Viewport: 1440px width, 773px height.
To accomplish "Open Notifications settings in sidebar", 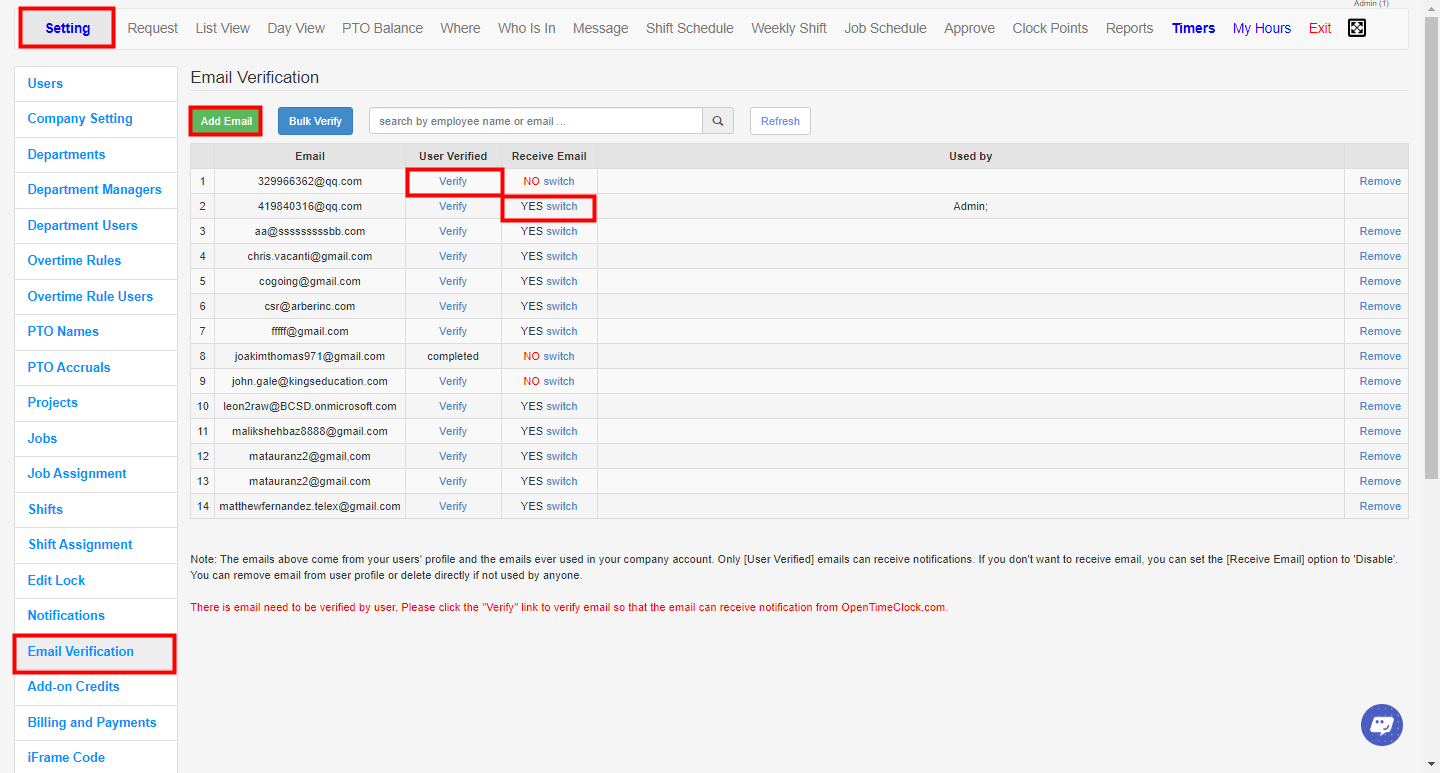I will (65, 615).
